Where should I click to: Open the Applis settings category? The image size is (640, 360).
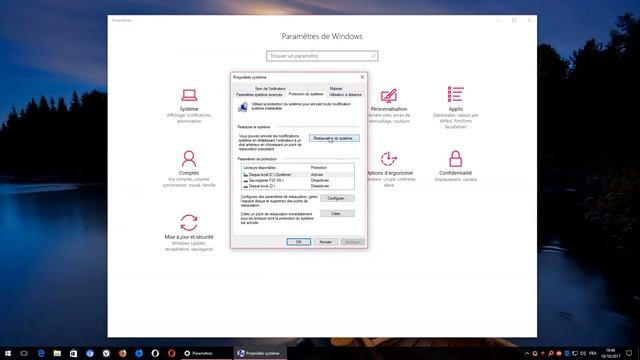coord(456,107)
